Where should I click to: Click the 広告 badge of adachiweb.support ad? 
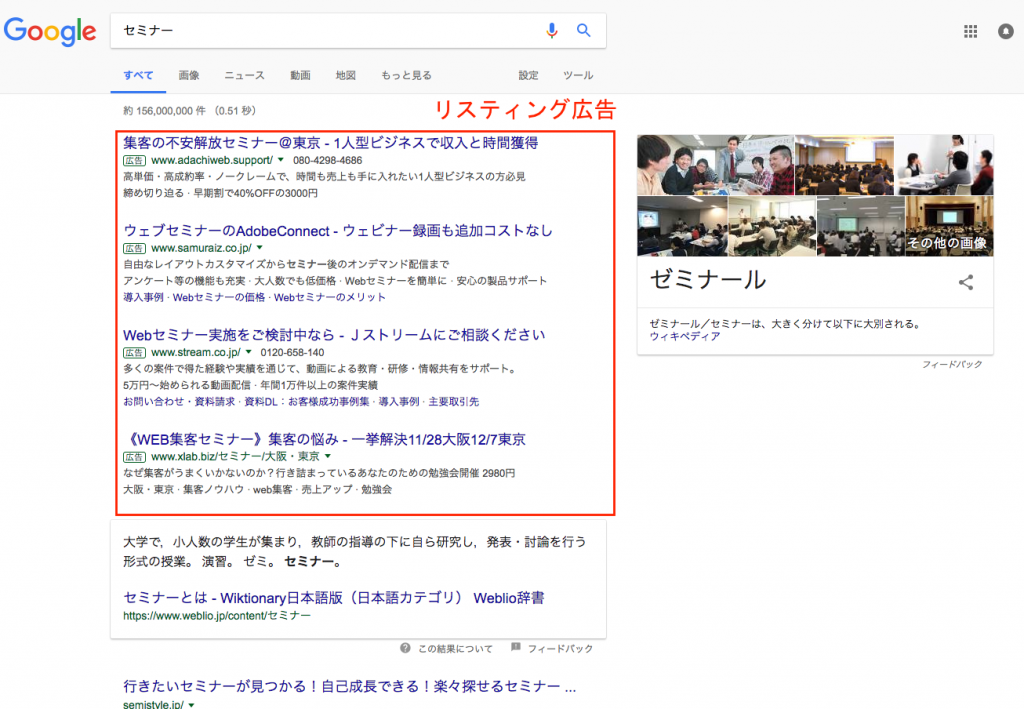tap(135, 161)
